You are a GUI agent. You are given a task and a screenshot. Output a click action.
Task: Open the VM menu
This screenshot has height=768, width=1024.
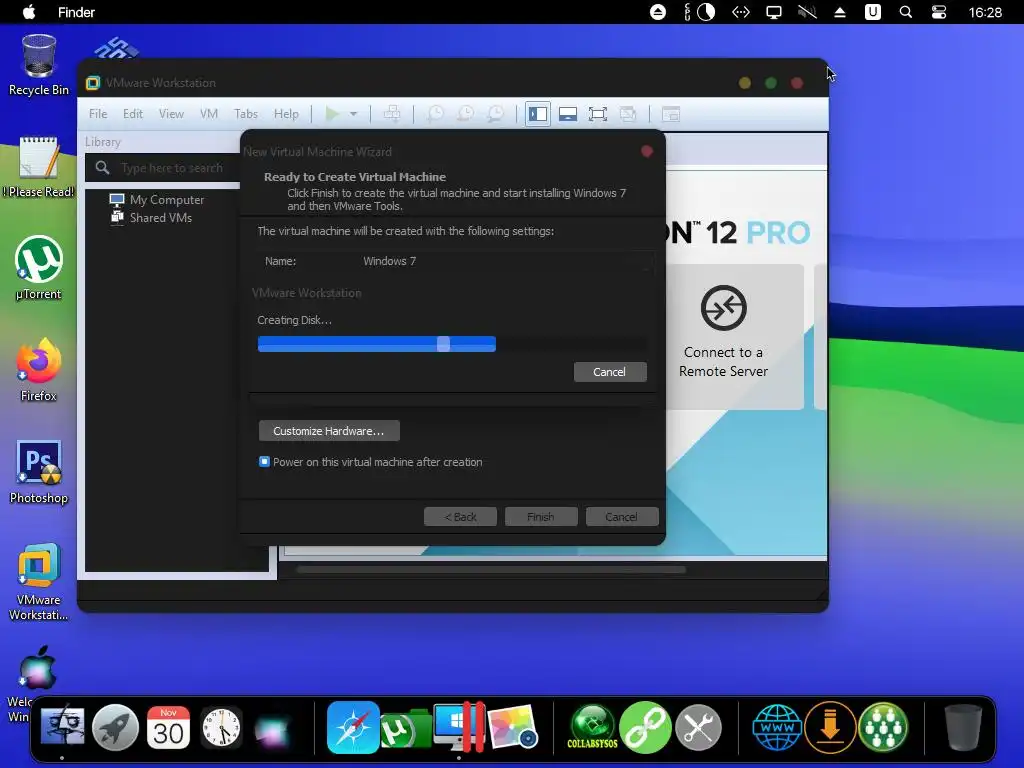(x=209, y=114)
